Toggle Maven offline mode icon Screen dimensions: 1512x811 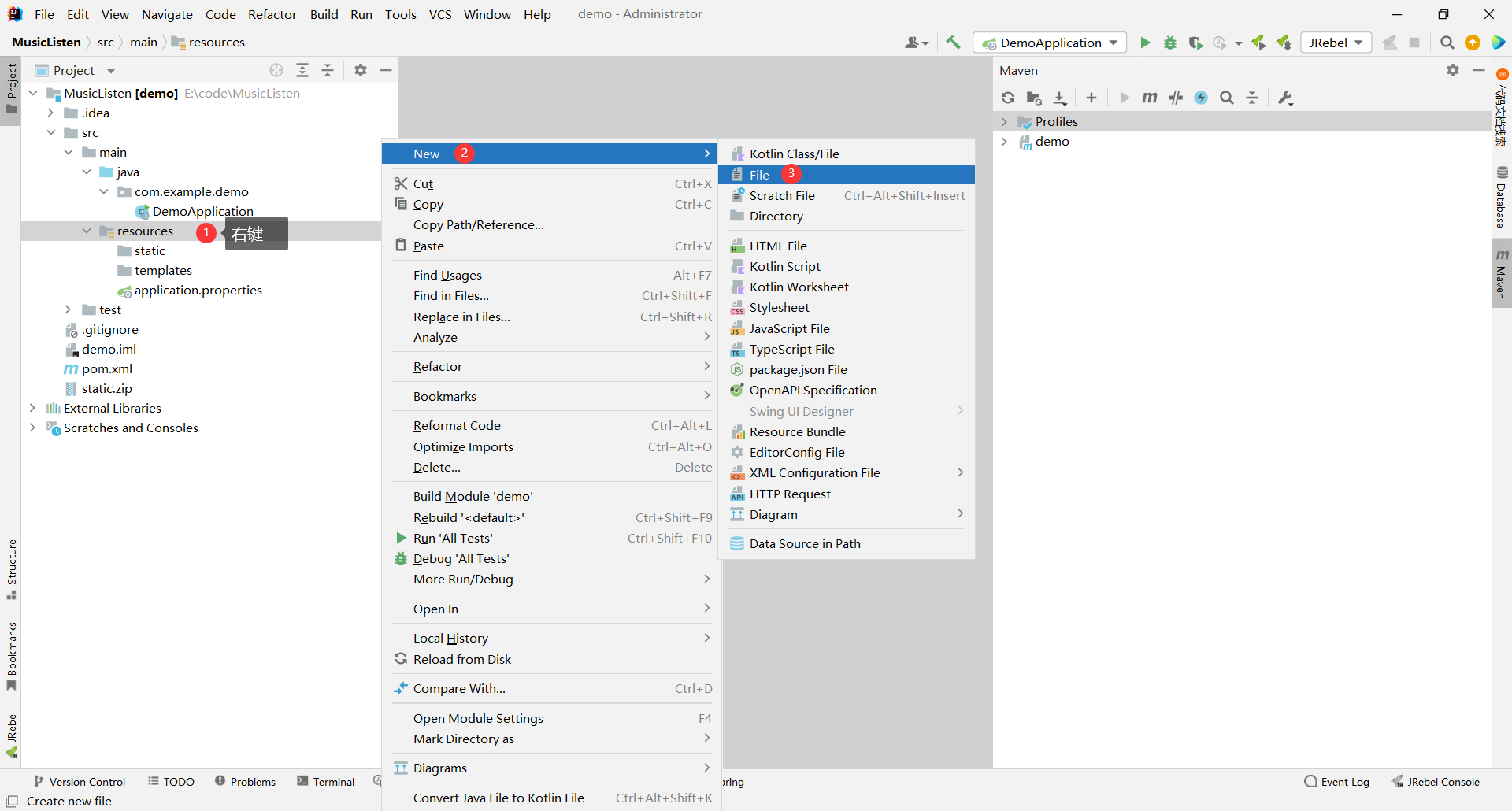(1176, 98)
